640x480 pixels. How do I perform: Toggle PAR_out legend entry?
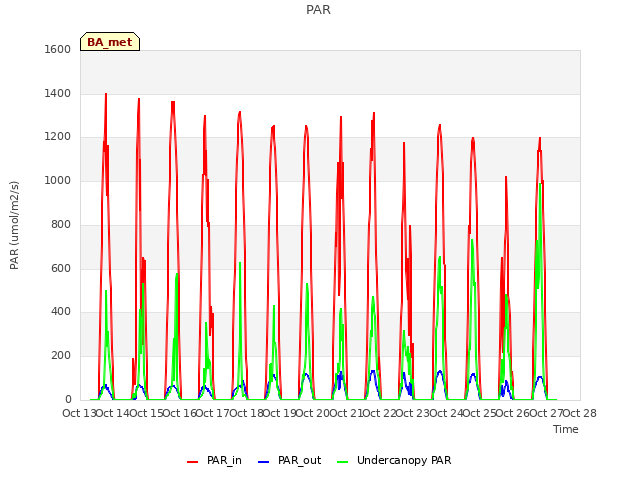(289, 460)
